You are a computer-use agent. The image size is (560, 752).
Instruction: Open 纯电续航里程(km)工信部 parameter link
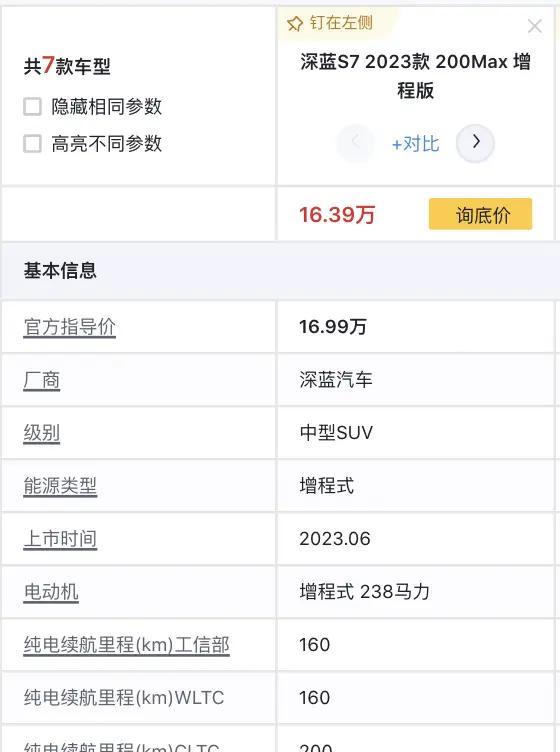[127, 645]
